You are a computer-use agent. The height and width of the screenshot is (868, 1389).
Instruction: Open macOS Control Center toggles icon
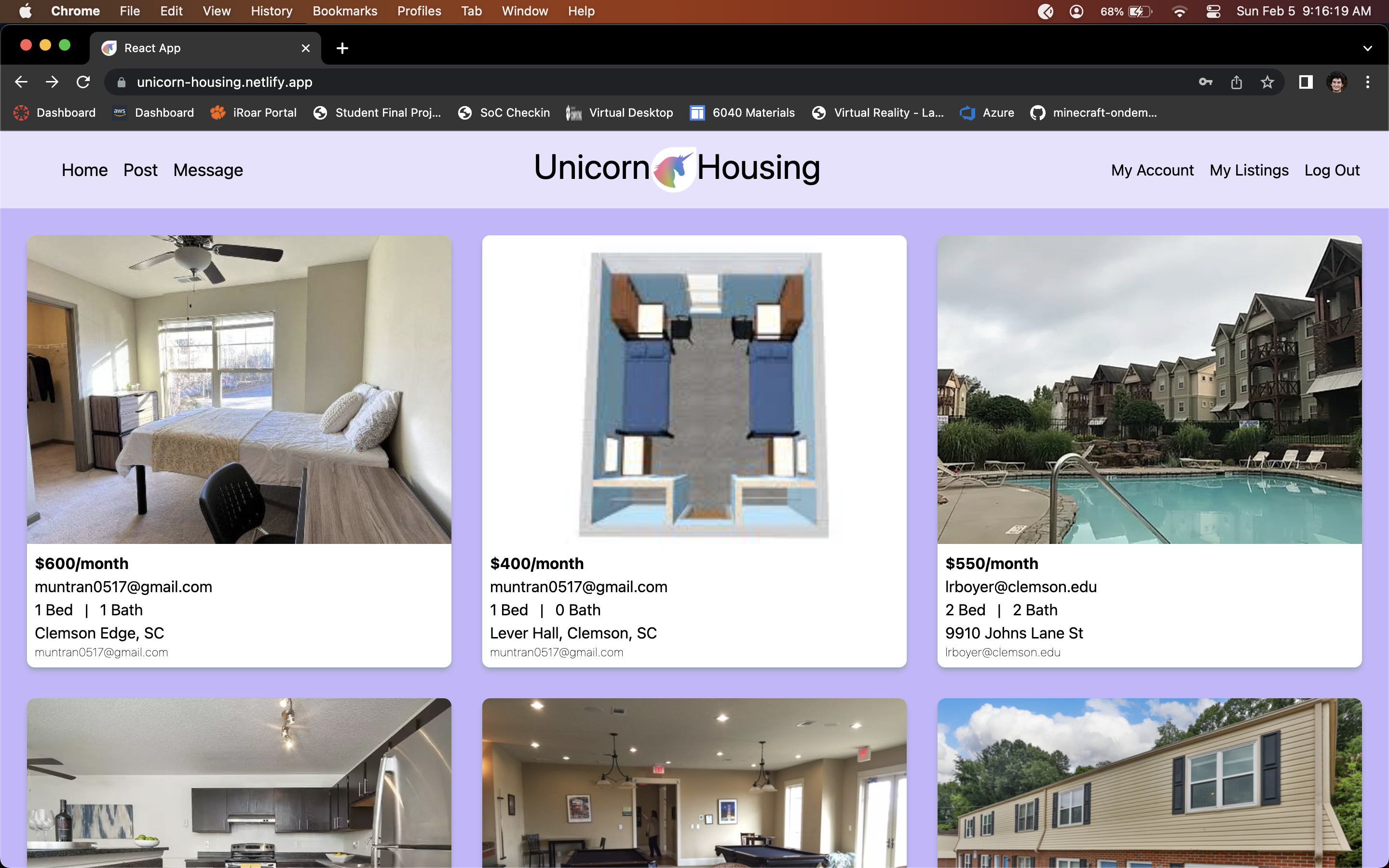[x=1213, y=12]
